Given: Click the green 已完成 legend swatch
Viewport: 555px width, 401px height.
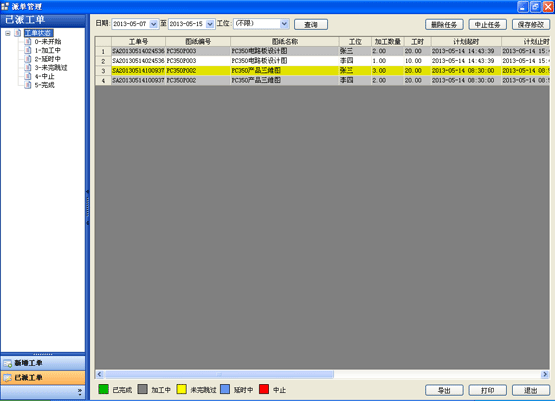Looking at the screenshot, I should (x=103, y=389).
